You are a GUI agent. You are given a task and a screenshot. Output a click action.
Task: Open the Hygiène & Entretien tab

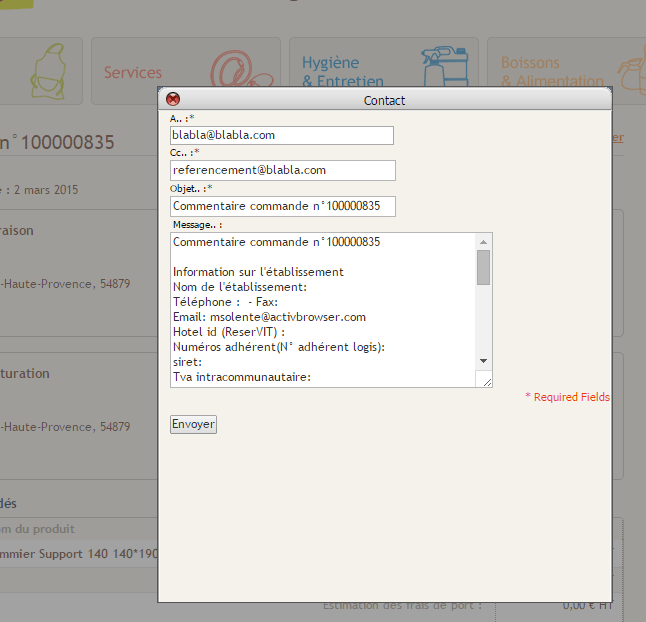tap(342, 72)
